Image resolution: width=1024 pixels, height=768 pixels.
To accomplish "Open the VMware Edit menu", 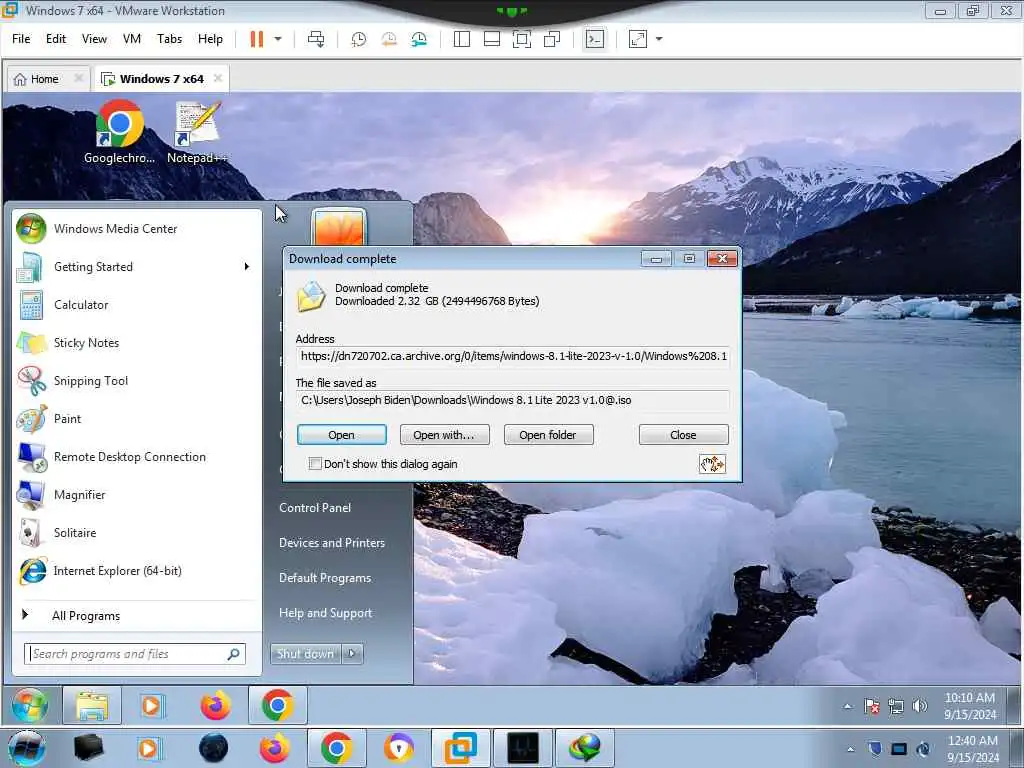I will point(56,39).
